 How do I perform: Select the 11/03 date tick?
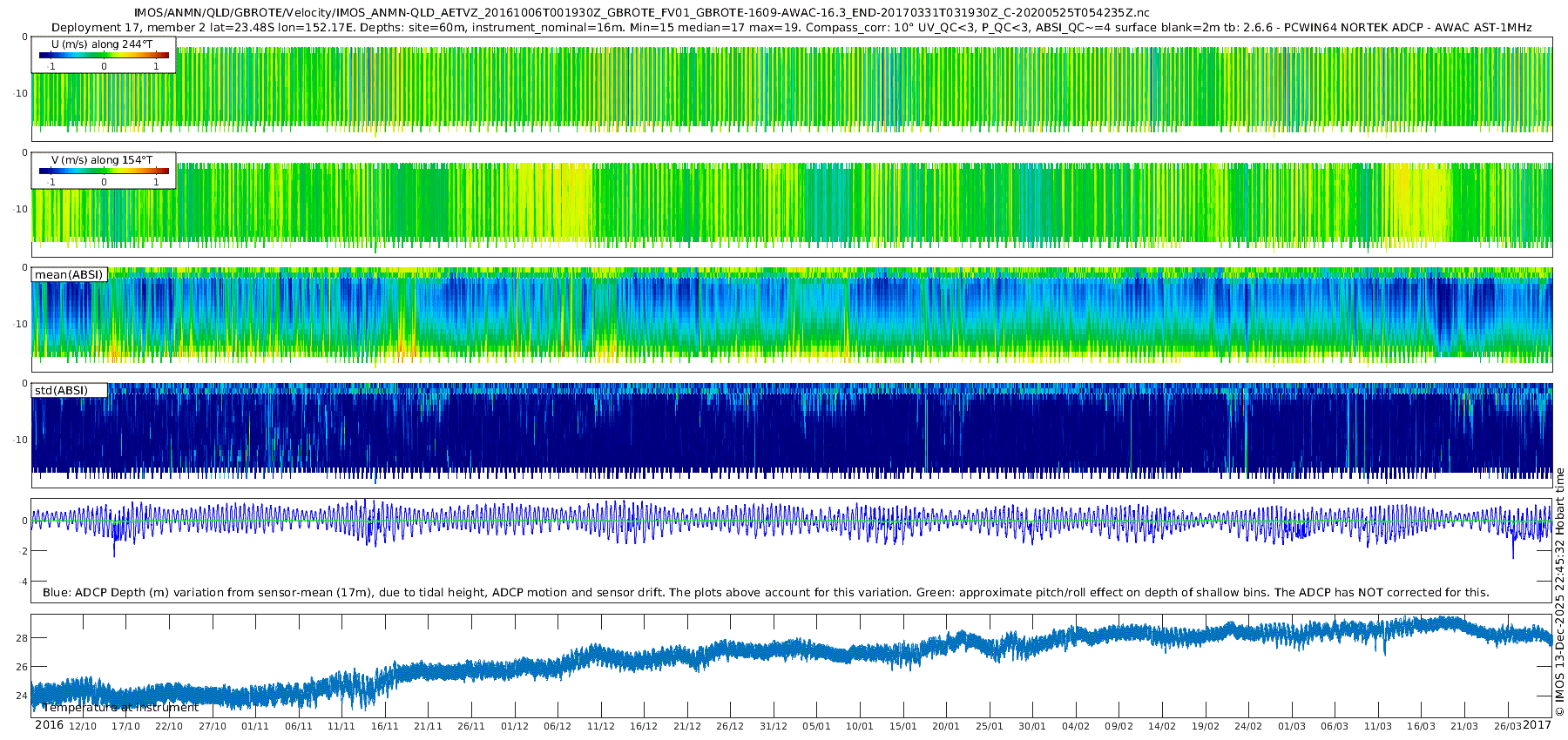coord(1378,726)
